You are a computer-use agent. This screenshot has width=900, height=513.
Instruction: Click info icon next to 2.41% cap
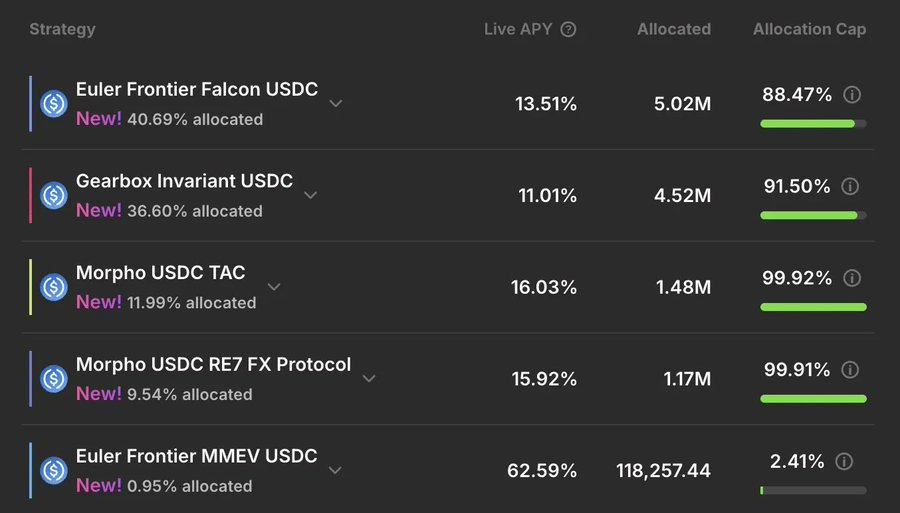[844, 461]
